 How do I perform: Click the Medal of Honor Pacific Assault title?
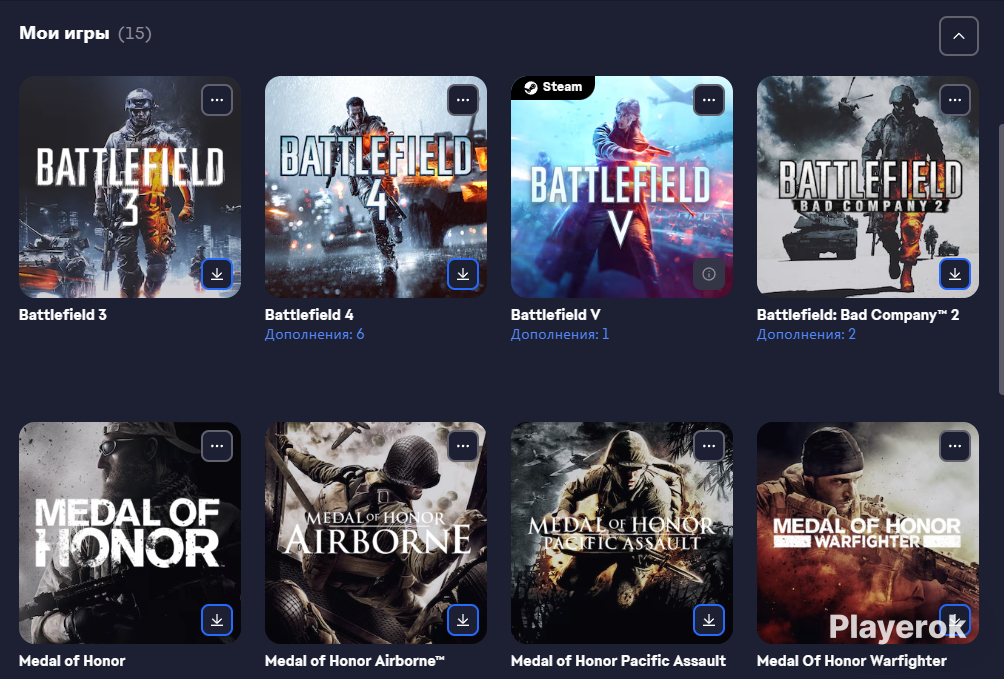point(619,660)
